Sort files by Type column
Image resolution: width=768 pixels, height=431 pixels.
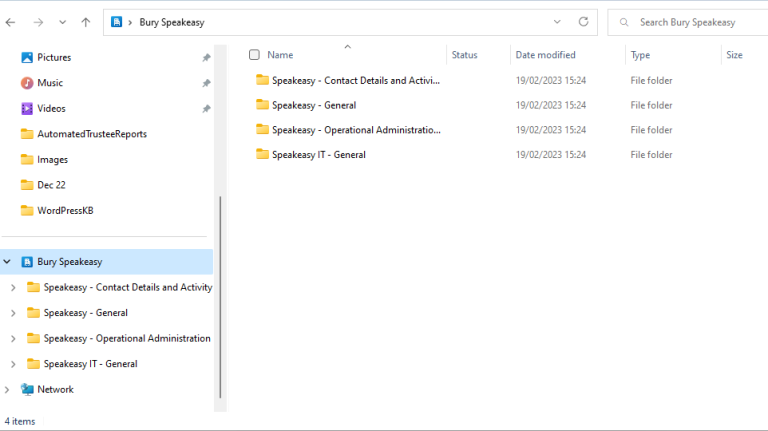tap(640, 55)
